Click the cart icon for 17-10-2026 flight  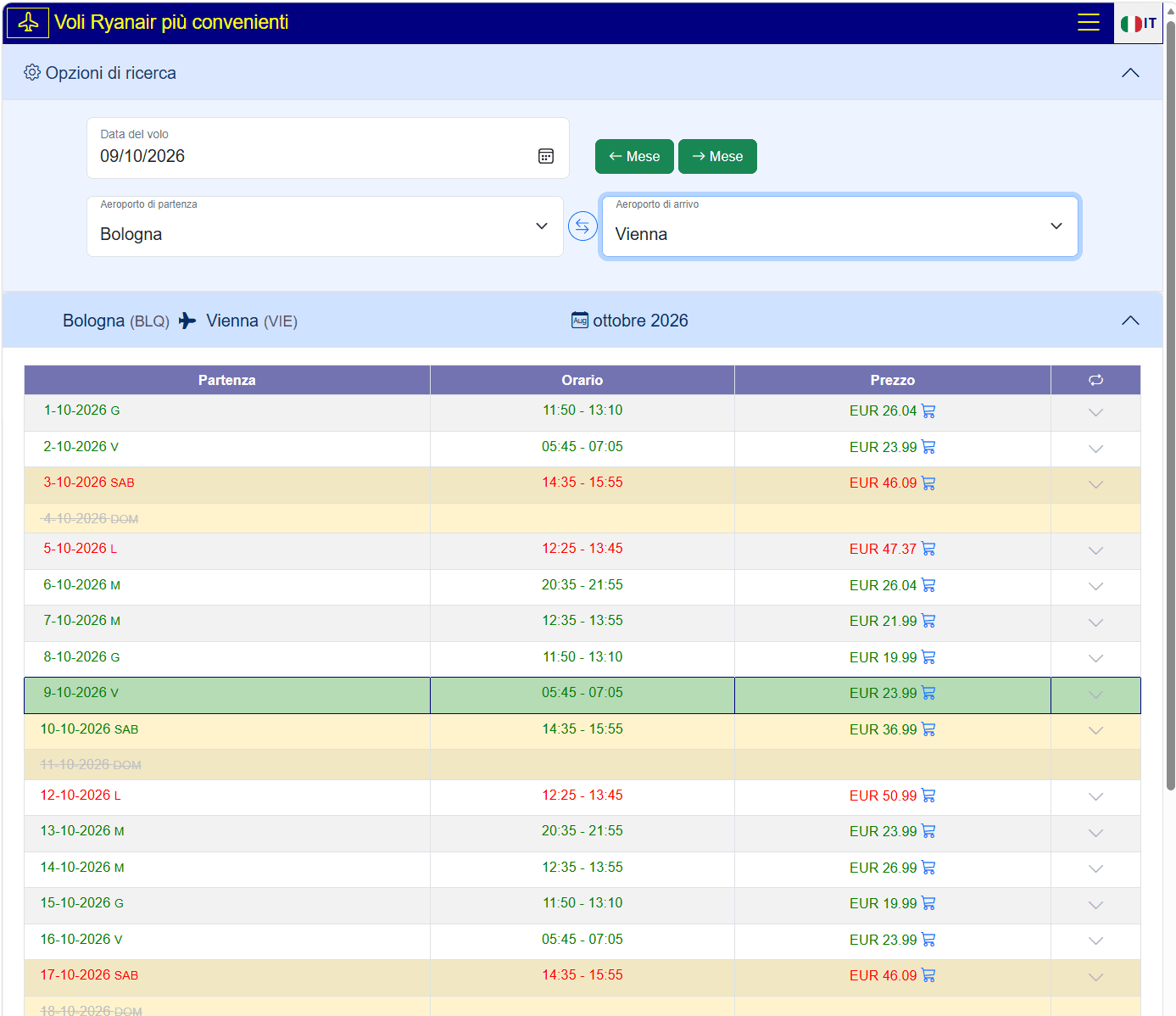[928, 976]
